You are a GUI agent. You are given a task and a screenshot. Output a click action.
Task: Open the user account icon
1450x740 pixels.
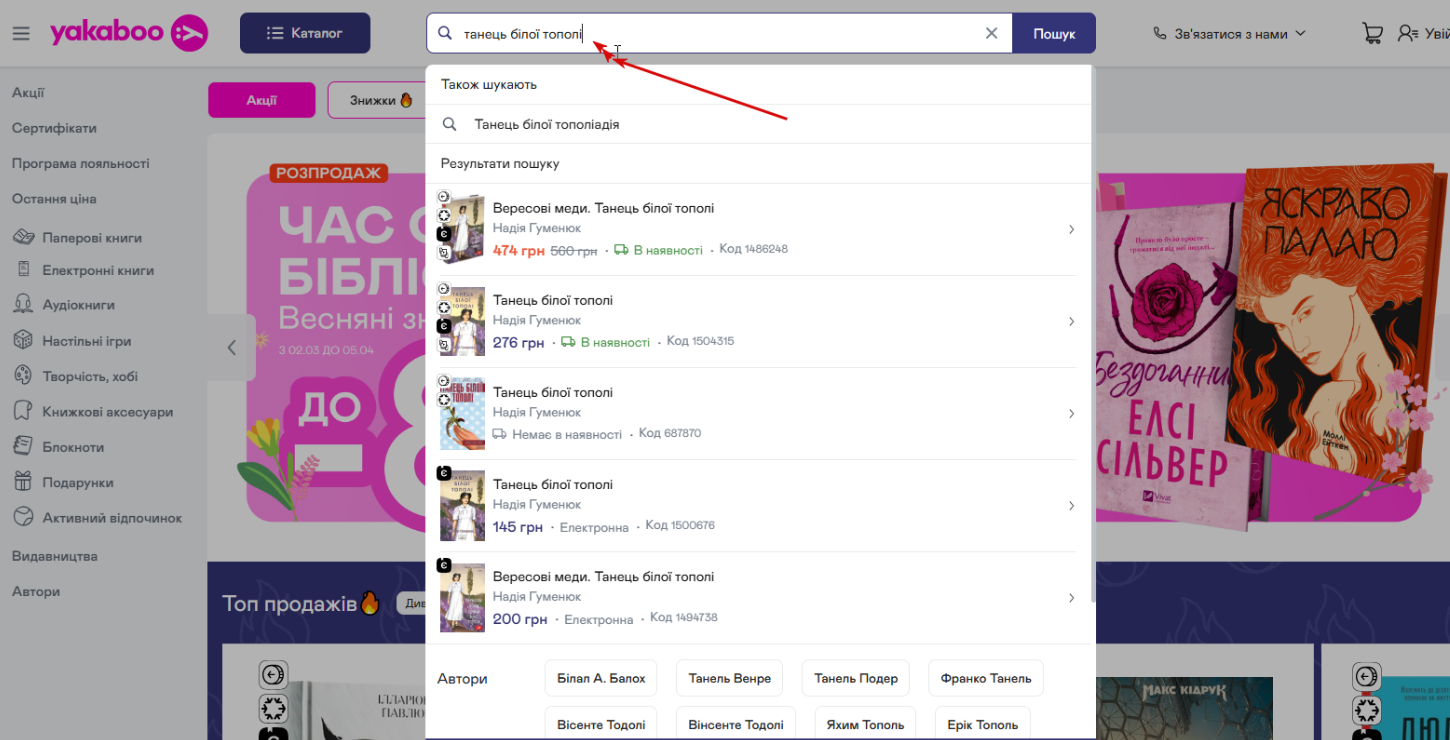click(x=1408, y=33)
